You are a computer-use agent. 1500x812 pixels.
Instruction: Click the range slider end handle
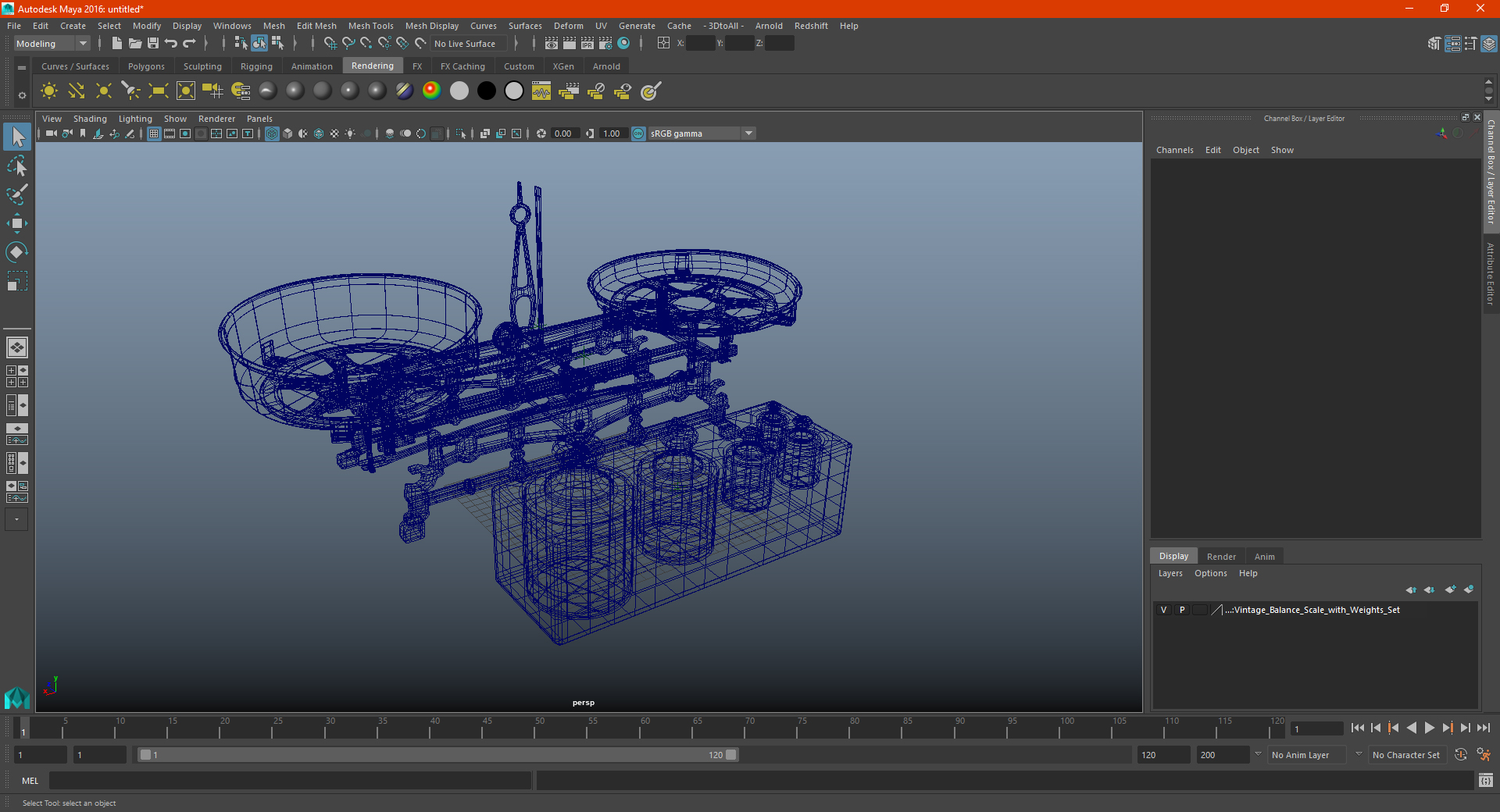pyautogui.click(x=730, y=755)
